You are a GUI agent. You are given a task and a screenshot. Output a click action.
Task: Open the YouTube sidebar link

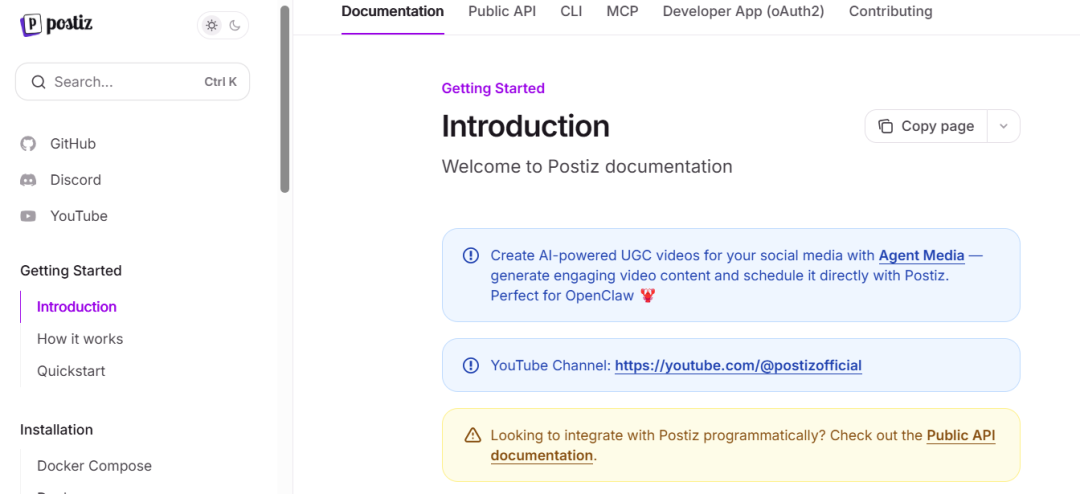pyautogui.click(x=78, y=216)
